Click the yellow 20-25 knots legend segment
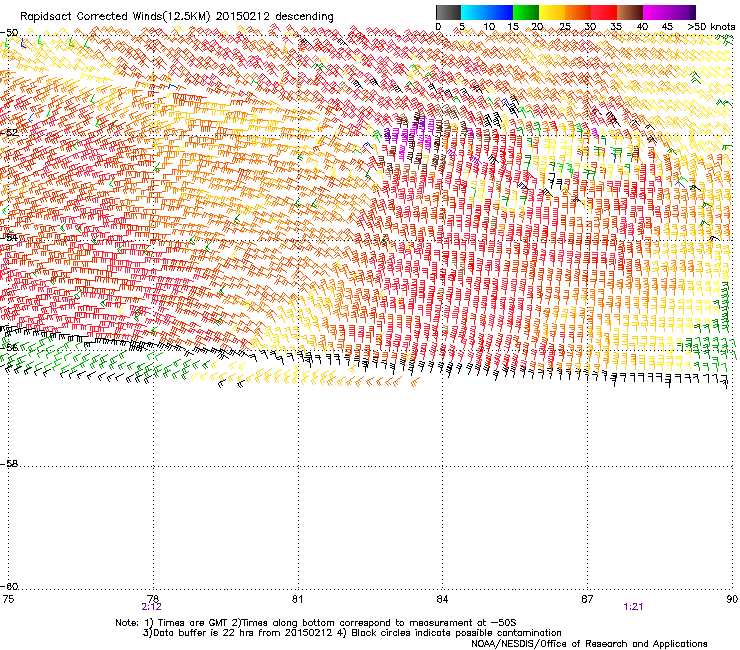The height and width of the screenshot is (650, 740). (x=552, y=12)
